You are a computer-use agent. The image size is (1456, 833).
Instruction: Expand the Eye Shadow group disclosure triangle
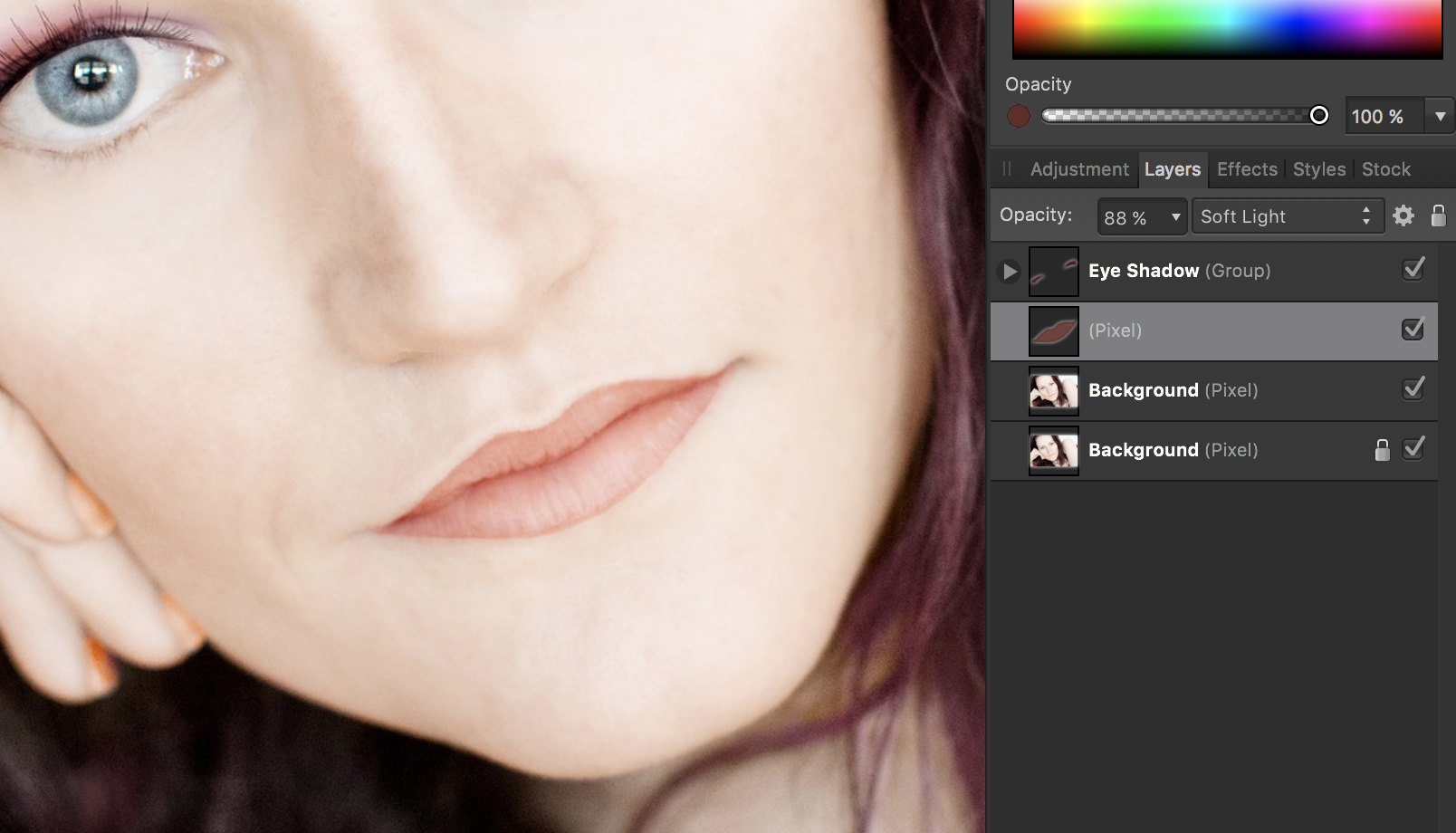tap(1009, 272)
